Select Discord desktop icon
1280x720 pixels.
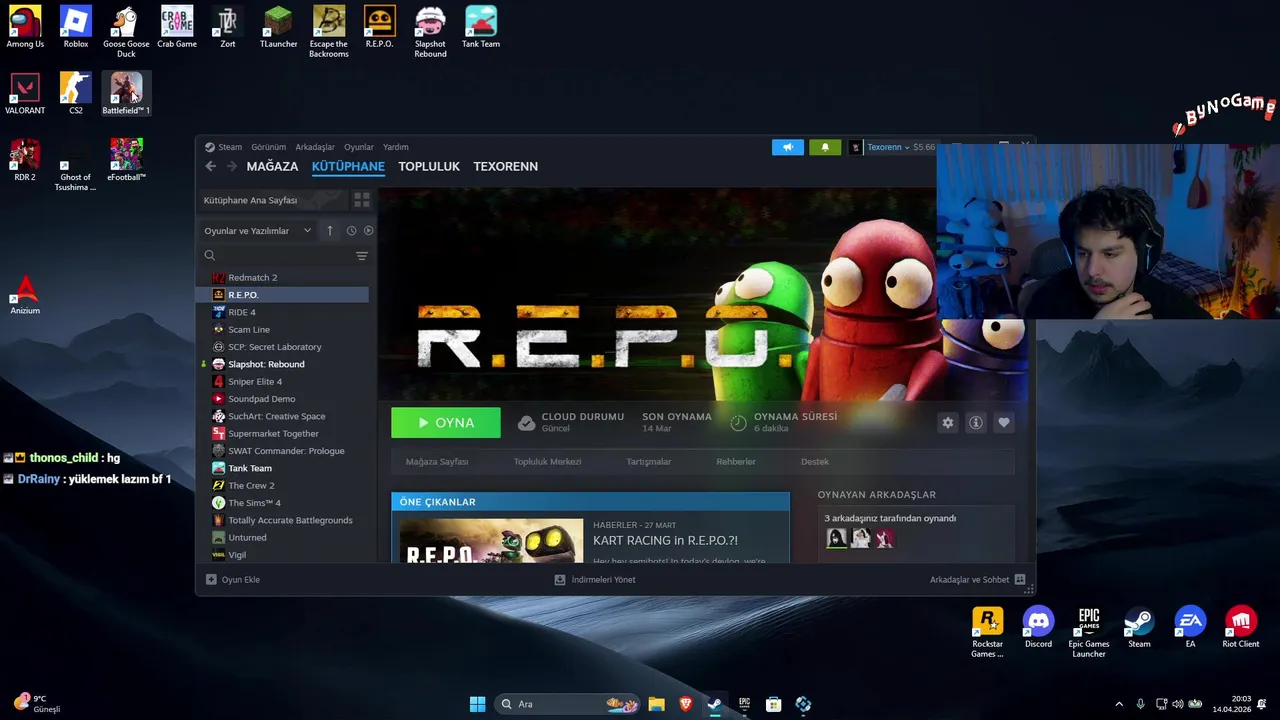click(1038, 627)
